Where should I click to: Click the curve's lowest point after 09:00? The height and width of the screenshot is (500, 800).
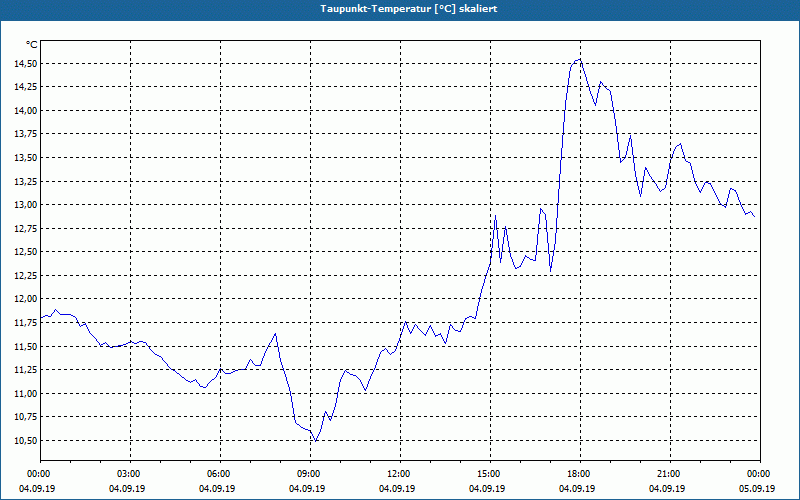pos(316,441)
